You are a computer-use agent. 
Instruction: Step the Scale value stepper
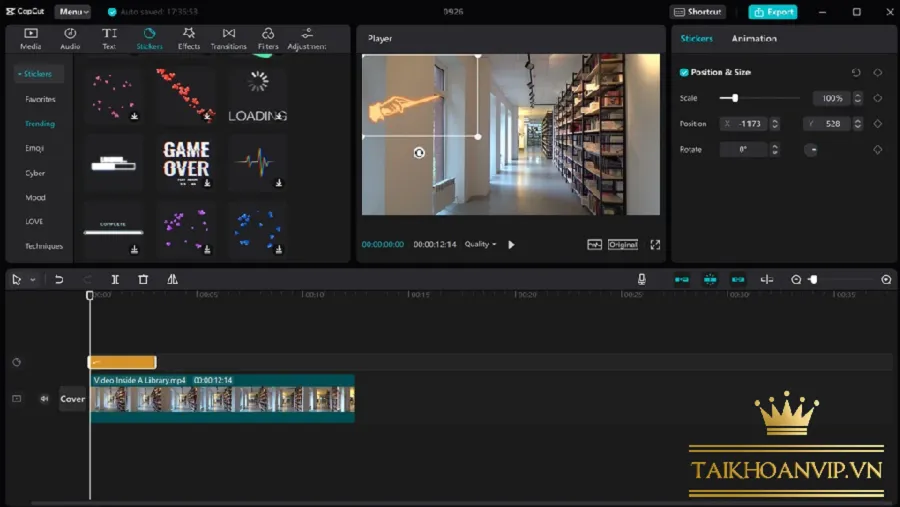(858, 98)
